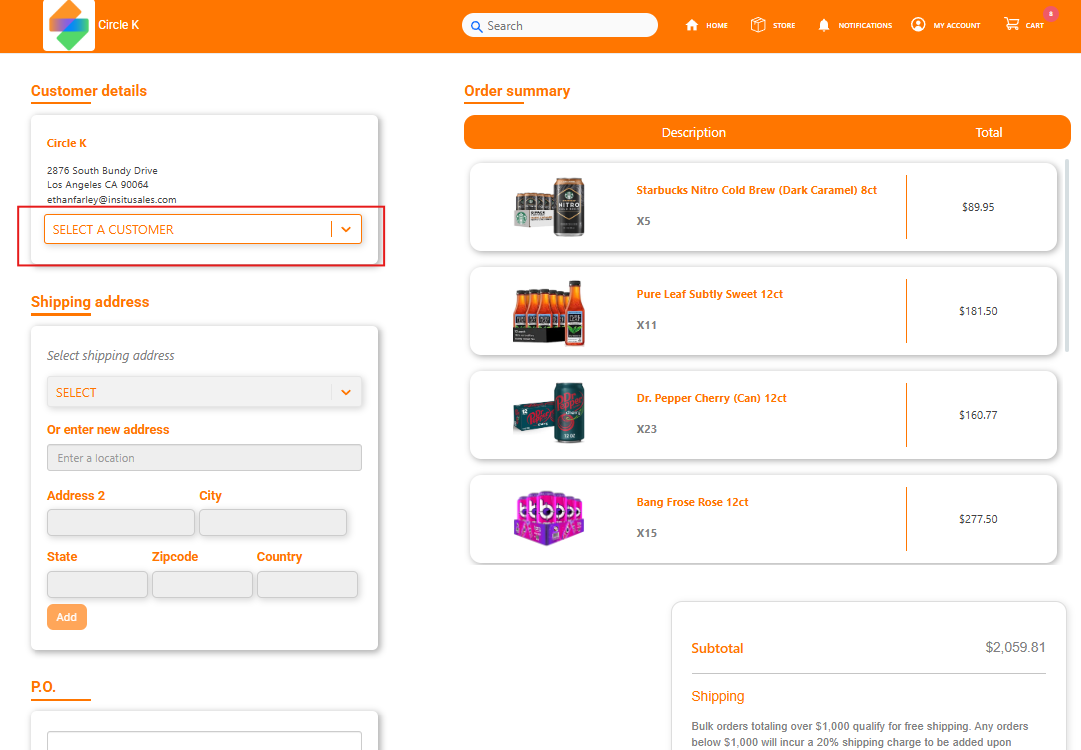1081x750 pixels.
Task: Click the $2,059.81 subtotal amount
Action: tap(1015, 647)
